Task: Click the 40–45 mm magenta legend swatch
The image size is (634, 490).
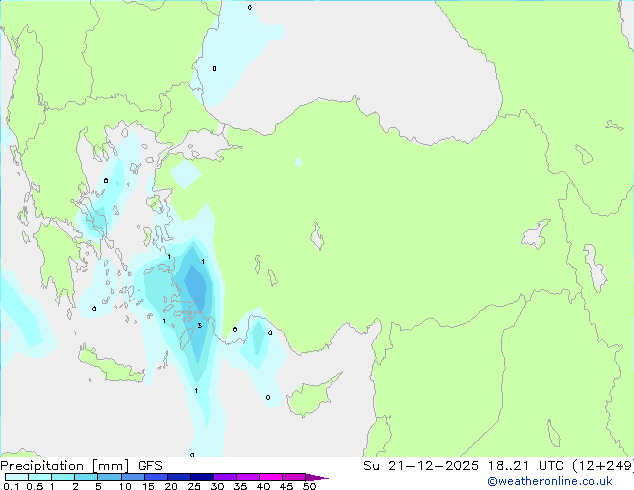Action: [x=271, y=477]
